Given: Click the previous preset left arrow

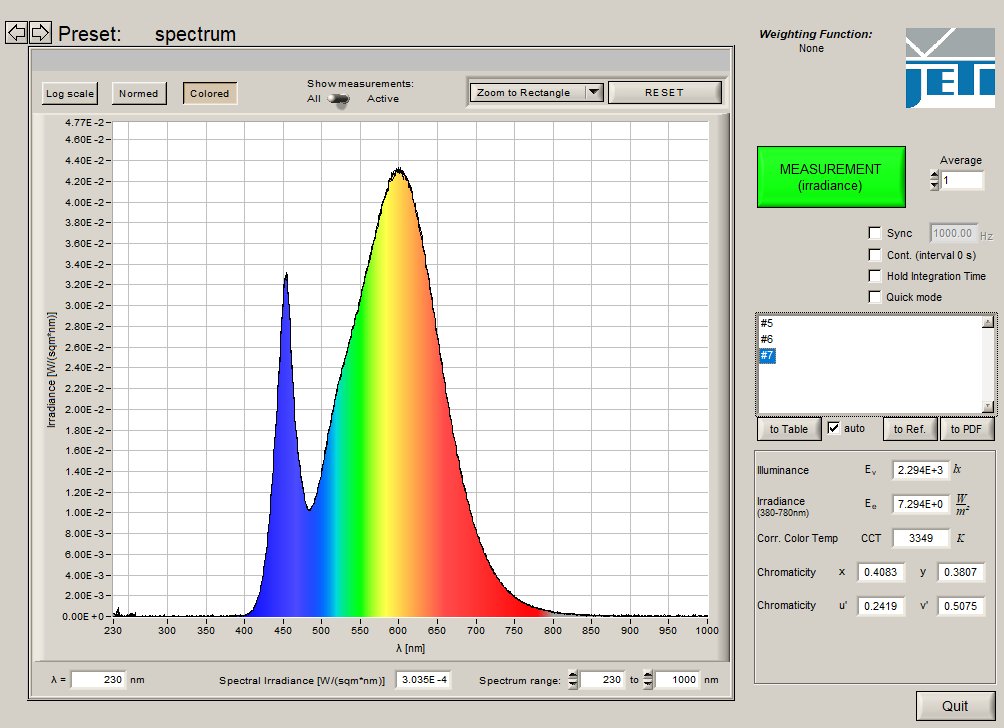Looking at the screenshot, I should click(x=16, y=33).
